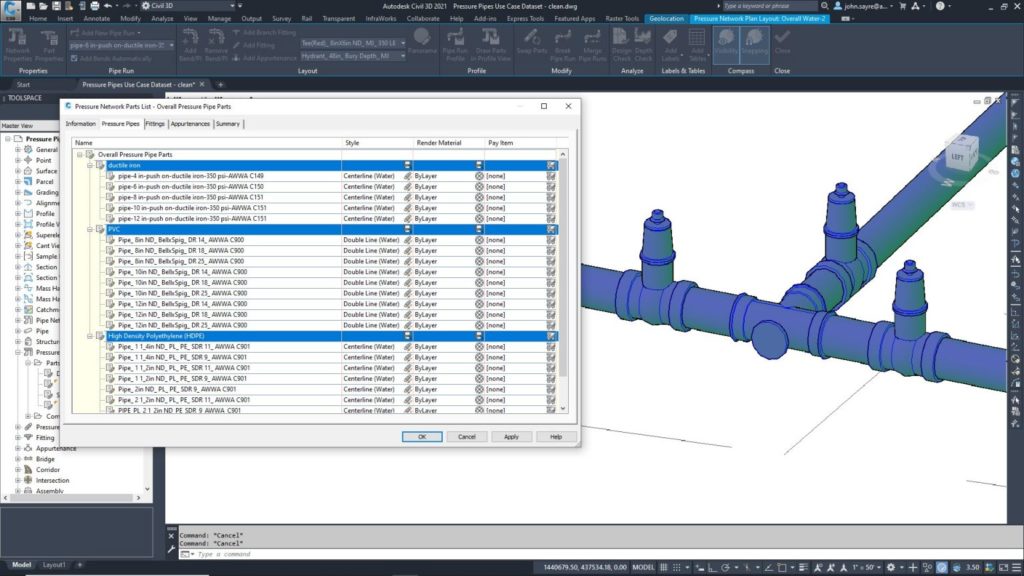The height and width of the screenshot is (576, 1024).
Task: Collapse the ductile iron tree group
Action: (89, 165)
